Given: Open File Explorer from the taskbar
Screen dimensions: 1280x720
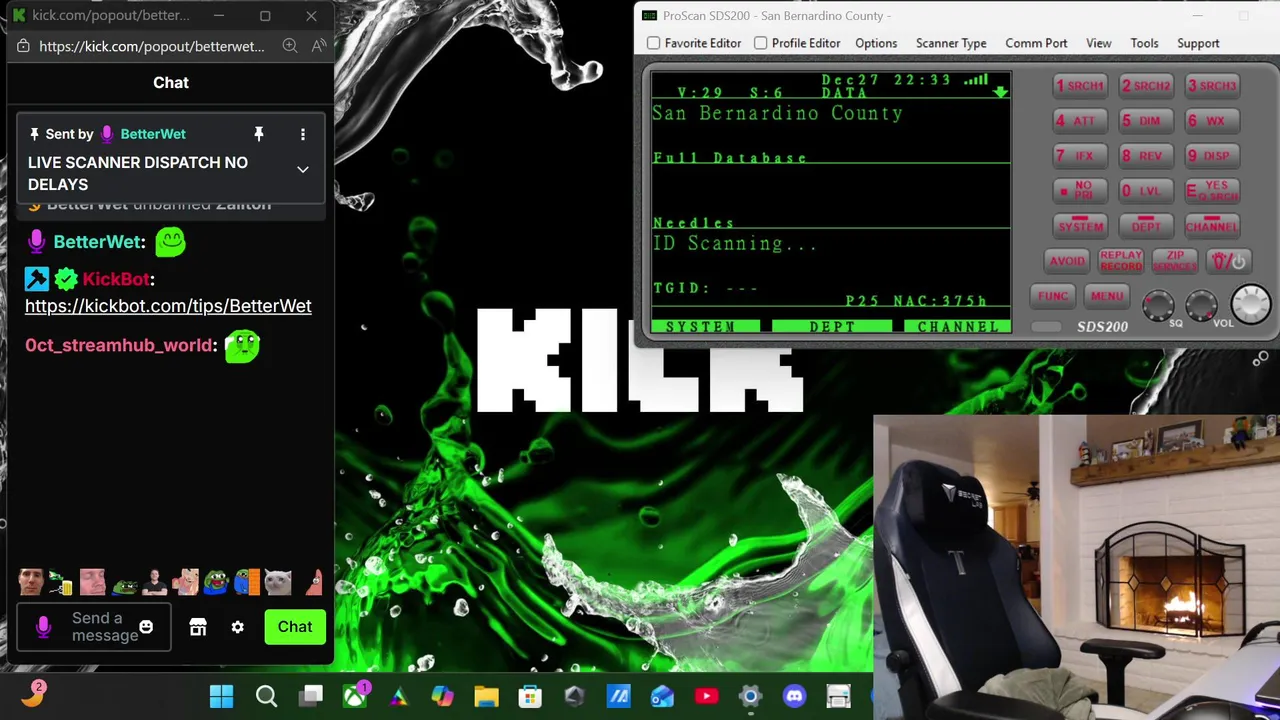Looking at the screenshot, I should coord(486,696).
